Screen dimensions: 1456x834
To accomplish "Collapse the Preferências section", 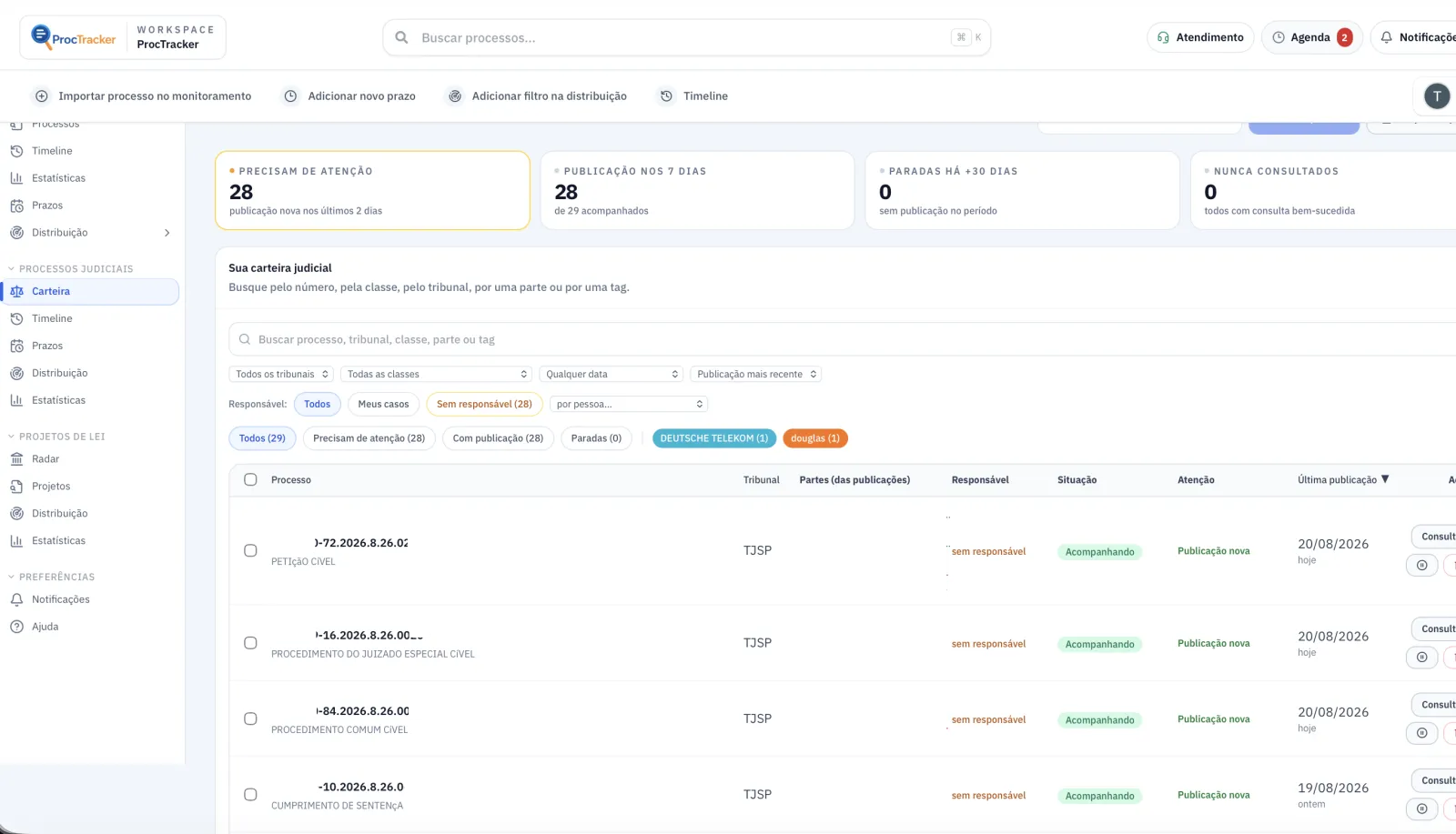I will point(51,577).
